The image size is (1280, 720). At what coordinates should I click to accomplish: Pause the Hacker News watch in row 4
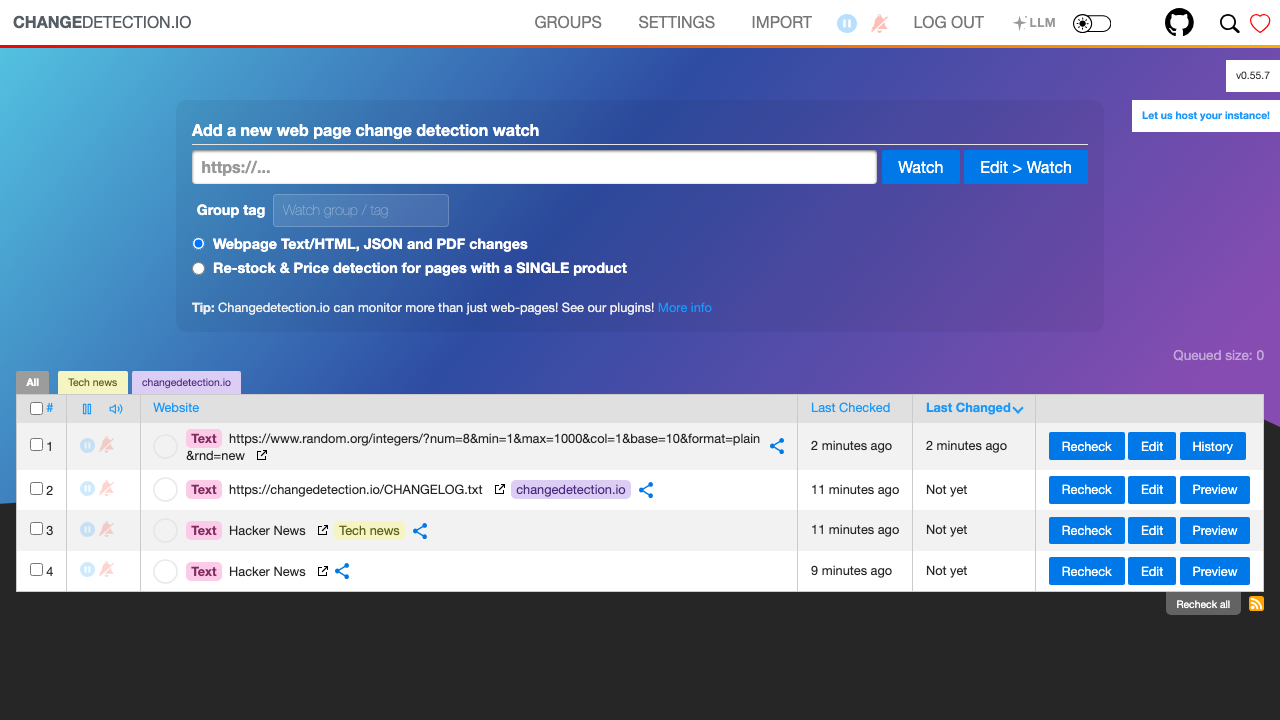(x=87, y=570)
